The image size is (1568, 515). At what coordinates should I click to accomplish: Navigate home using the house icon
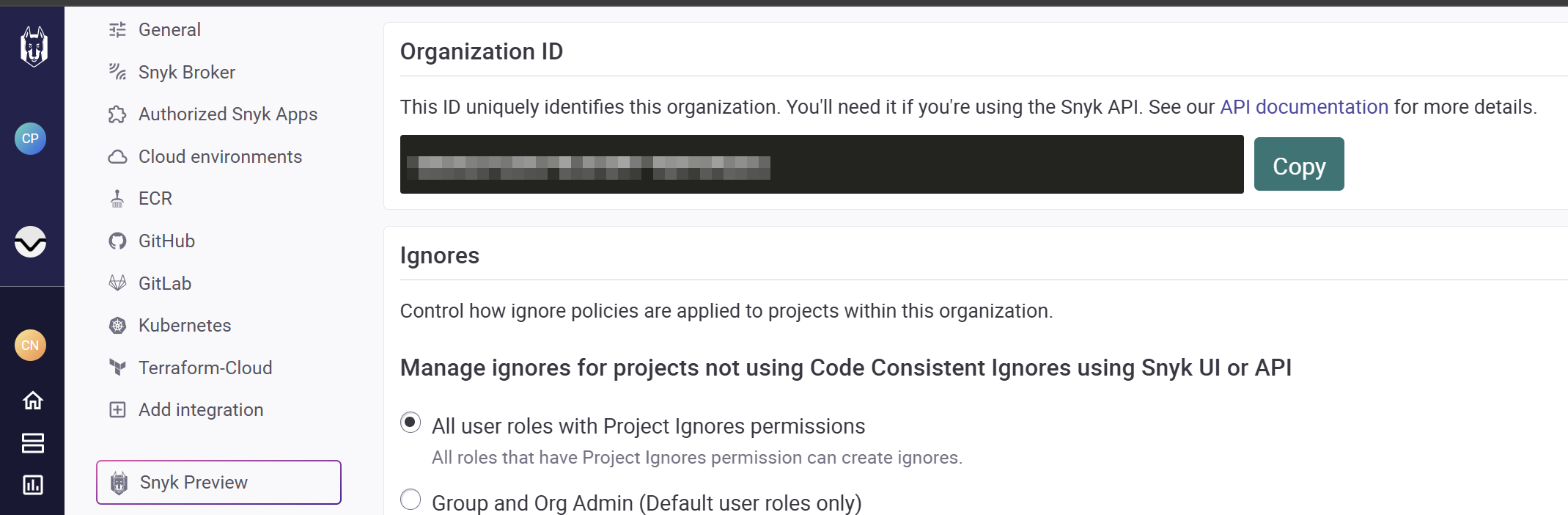click(32, 401)
